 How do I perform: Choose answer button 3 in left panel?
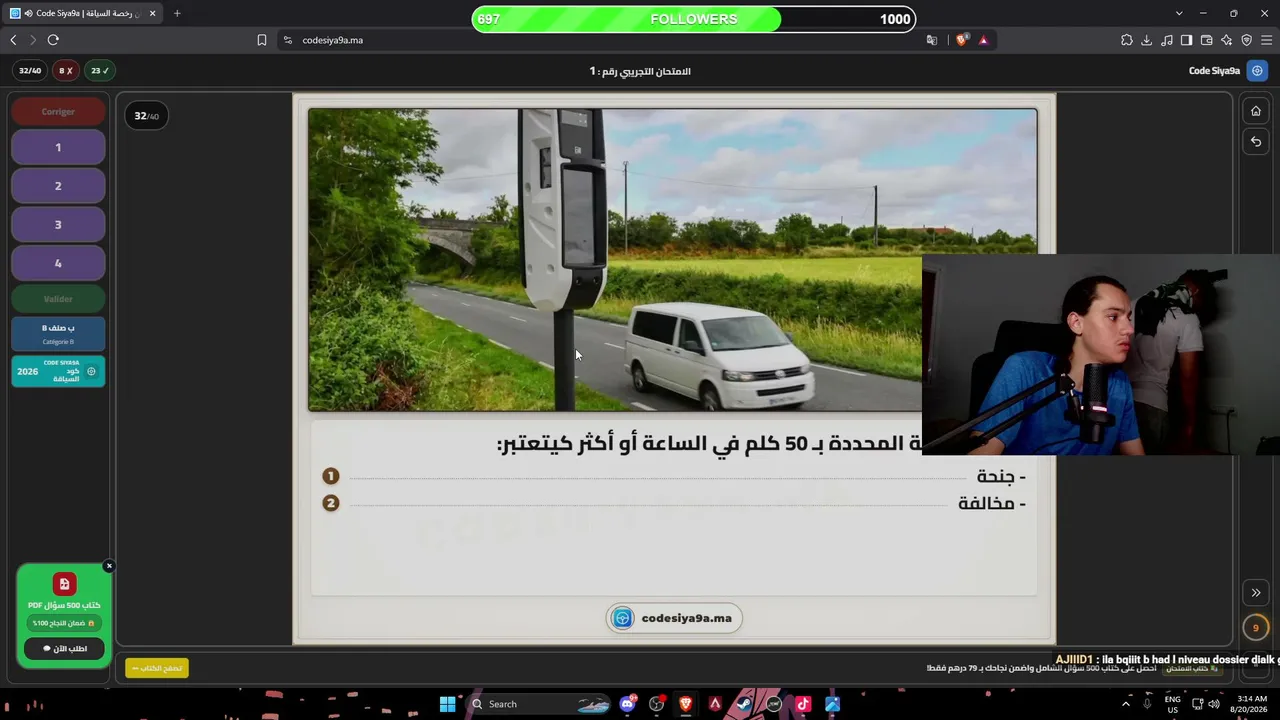58,225
